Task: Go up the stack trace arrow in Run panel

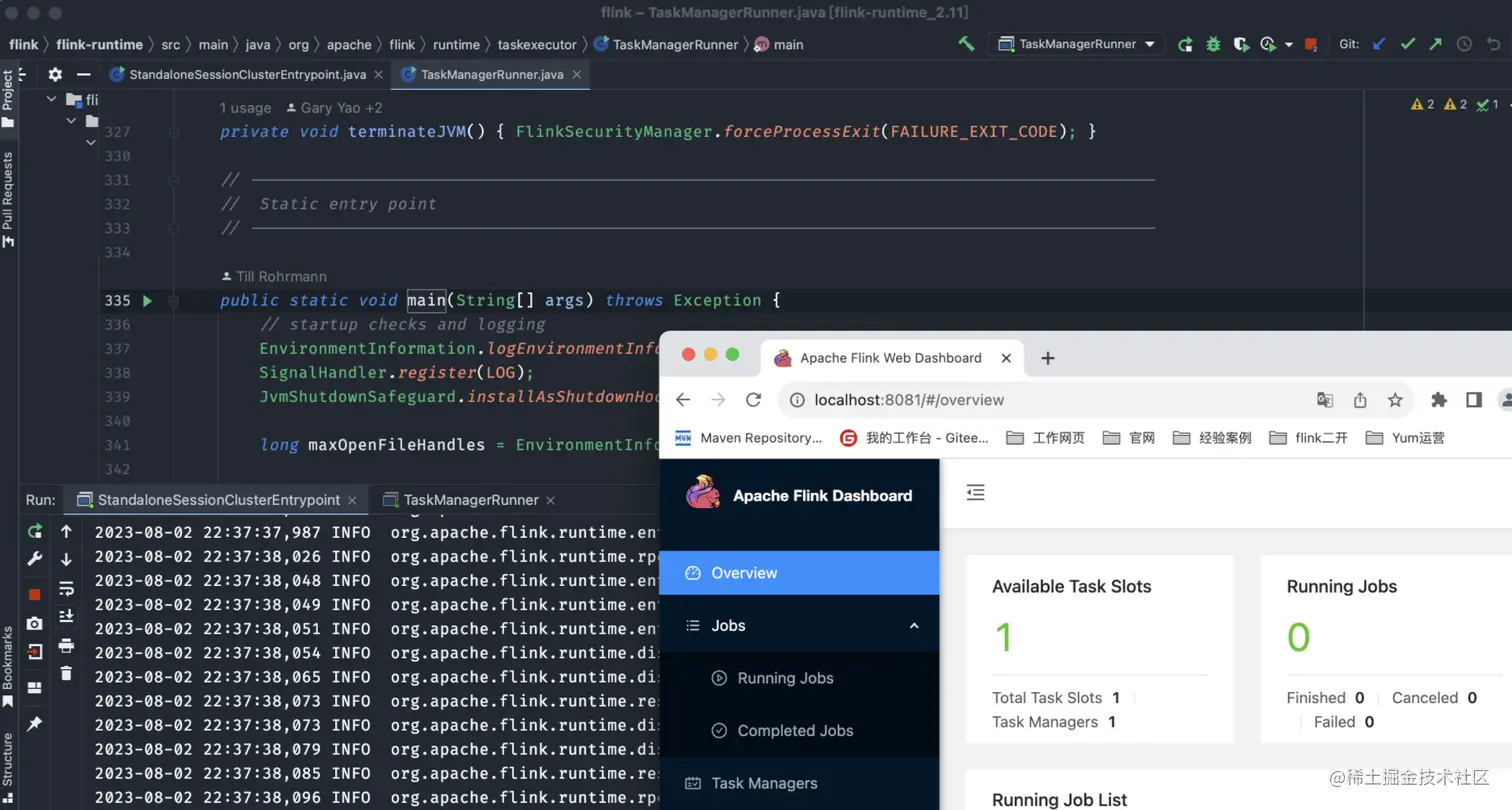Action: point(66,532)
